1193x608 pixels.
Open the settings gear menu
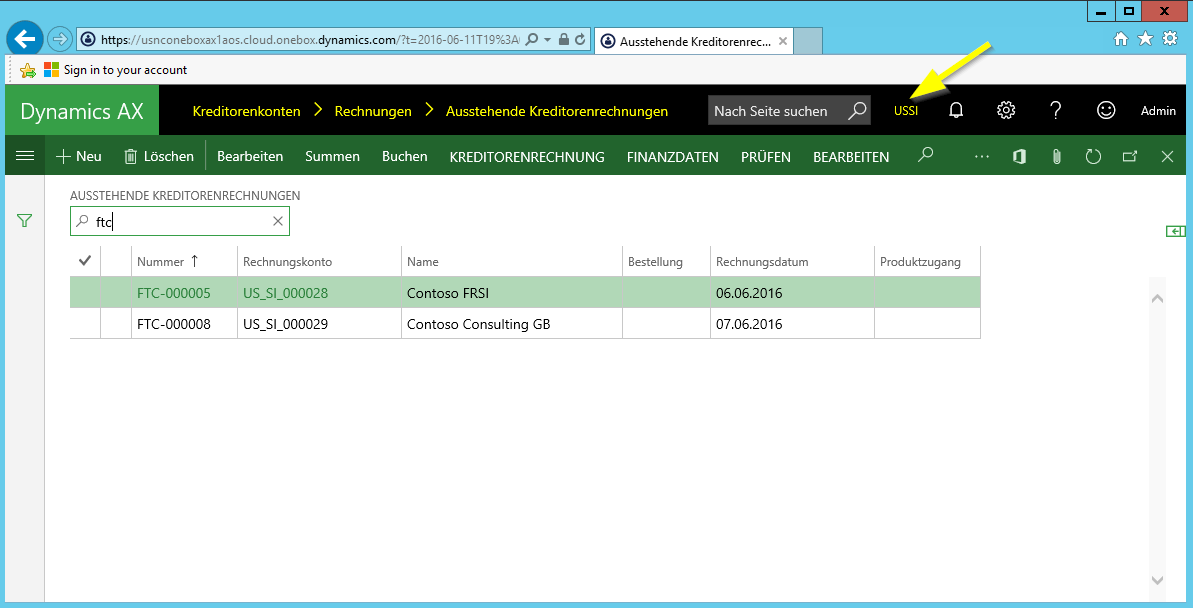click(x=1006, y=111)
